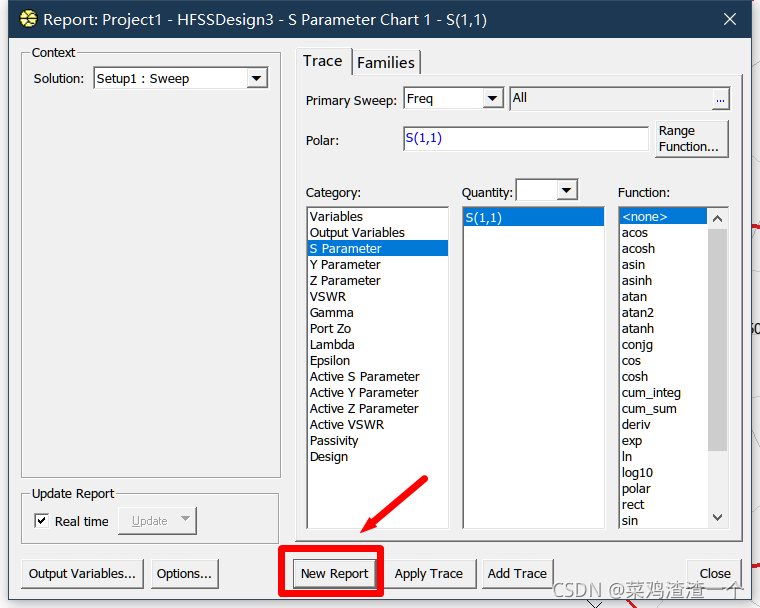Viewport: 760px width, 608px height.
Task: Expand the Update button dropdown arrow
Action: click(185, 519)
